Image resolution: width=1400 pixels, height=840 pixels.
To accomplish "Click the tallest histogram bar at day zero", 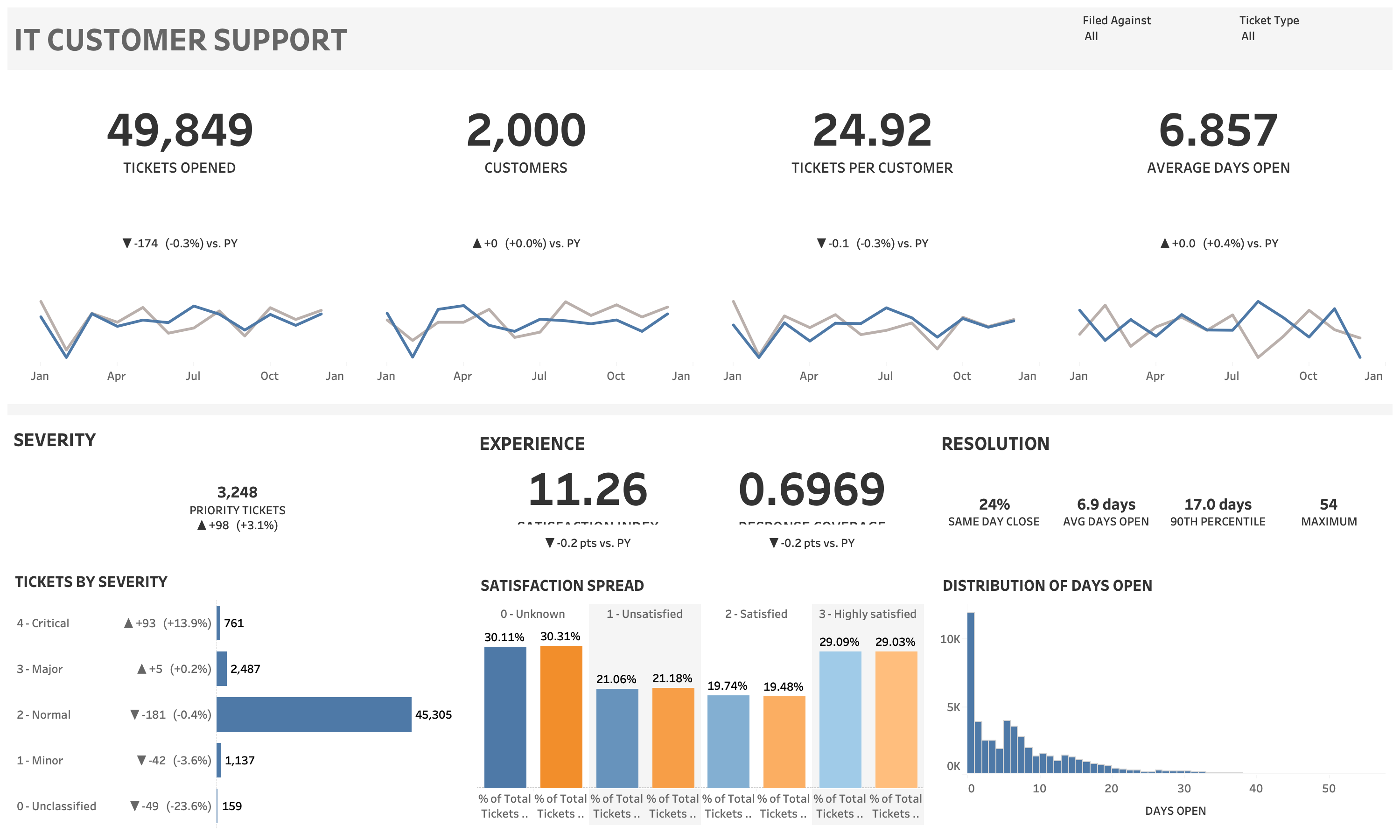I will [971, 693].
